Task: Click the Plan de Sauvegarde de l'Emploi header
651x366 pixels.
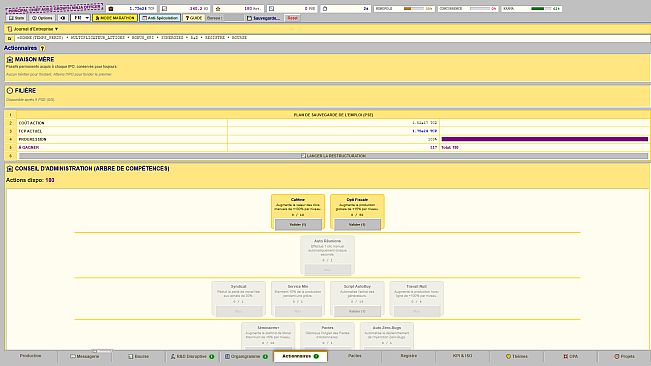Action: point(333,115)
